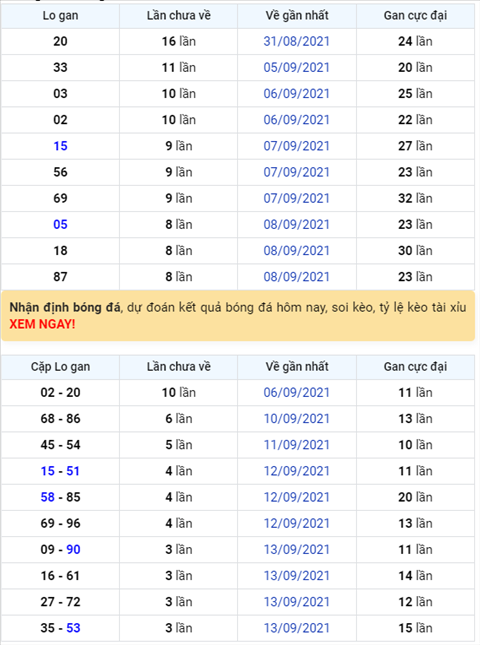Image resolution: width=480 pixels, height=645 pixels.
Task: Select the 27 lần cell for number 15
Action: (x=415, y=146)
